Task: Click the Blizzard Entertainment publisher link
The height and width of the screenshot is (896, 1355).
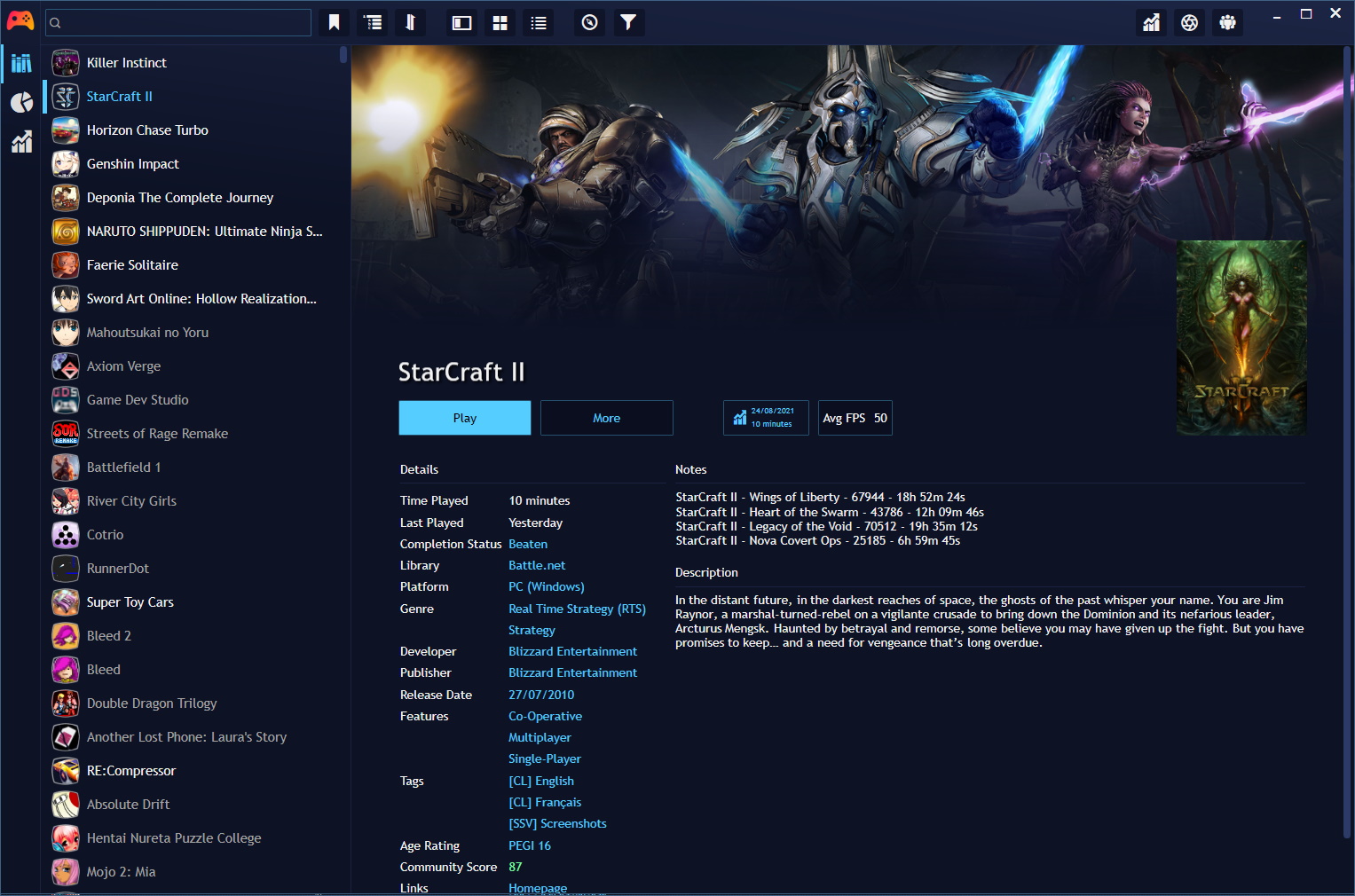Action: 572,672
